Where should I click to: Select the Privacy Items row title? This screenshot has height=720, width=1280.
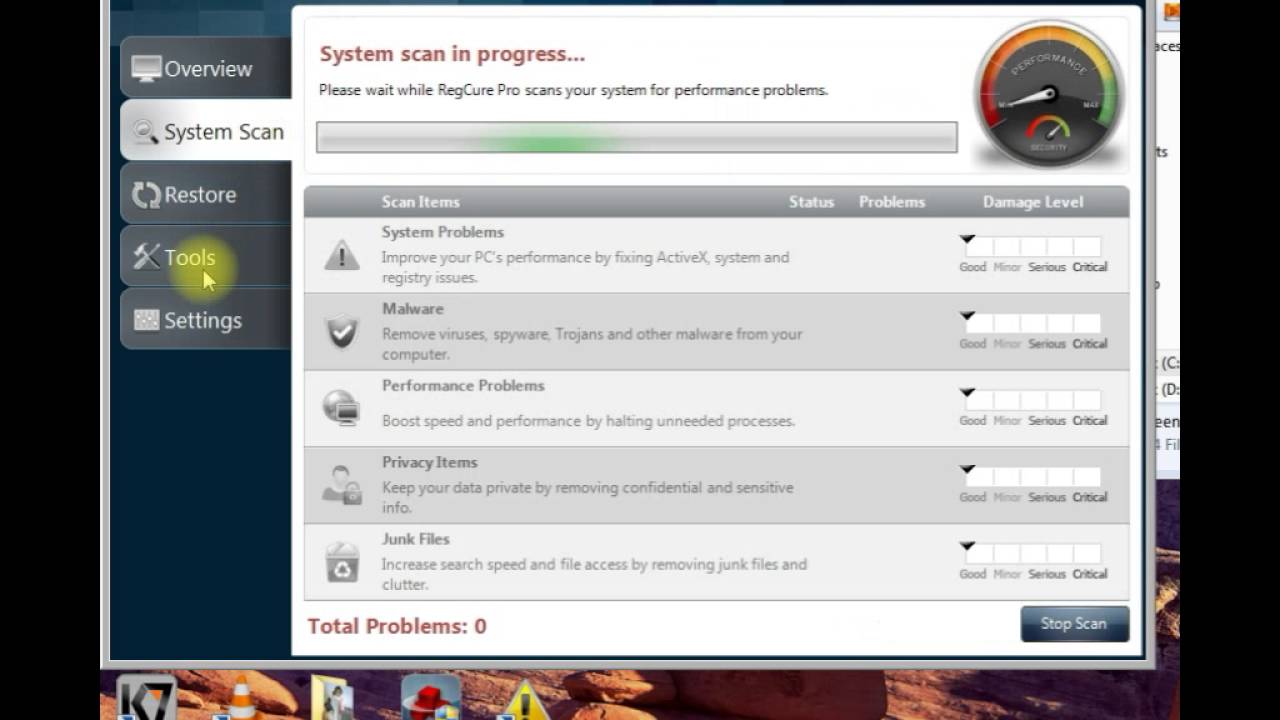click(429, 462)
